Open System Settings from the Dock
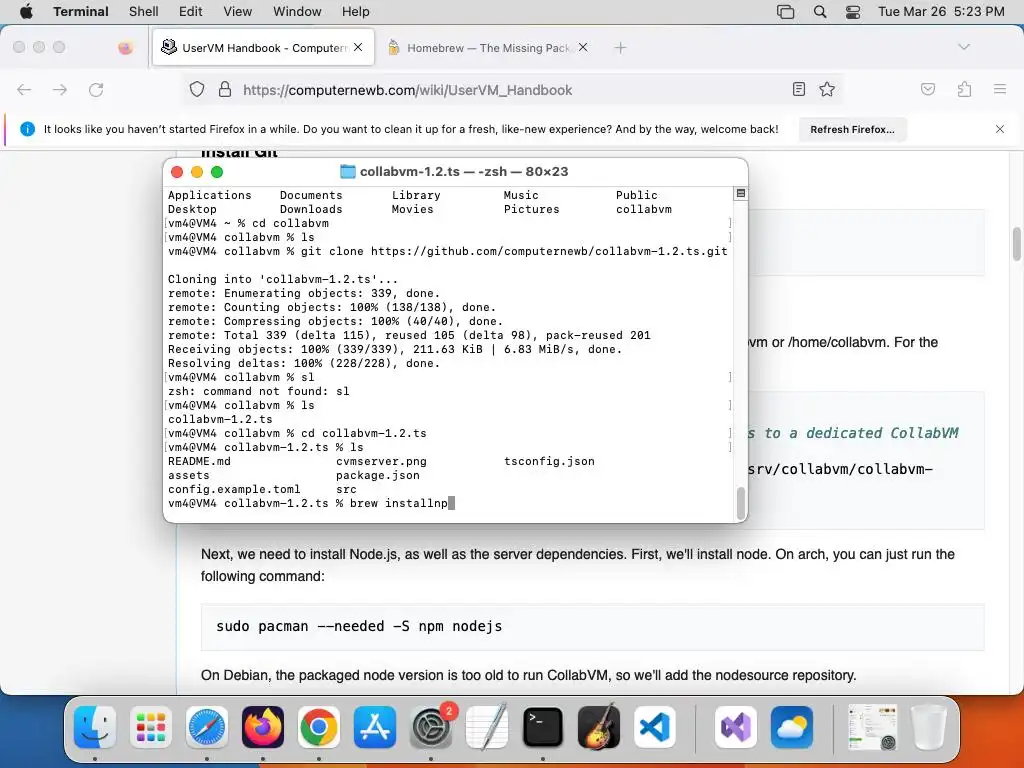The image size is (1024, 768). (x=431, y=727)
